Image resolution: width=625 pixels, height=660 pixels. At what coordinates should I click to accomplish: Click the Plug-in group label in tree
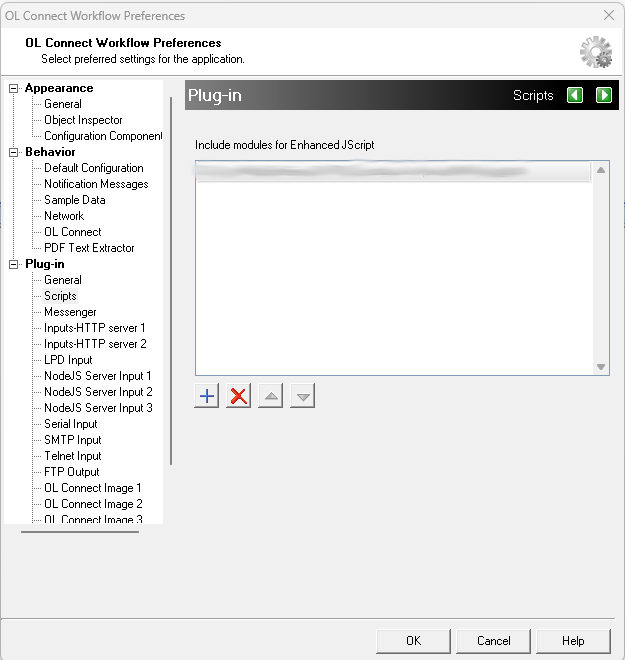(x=45, y=264)
